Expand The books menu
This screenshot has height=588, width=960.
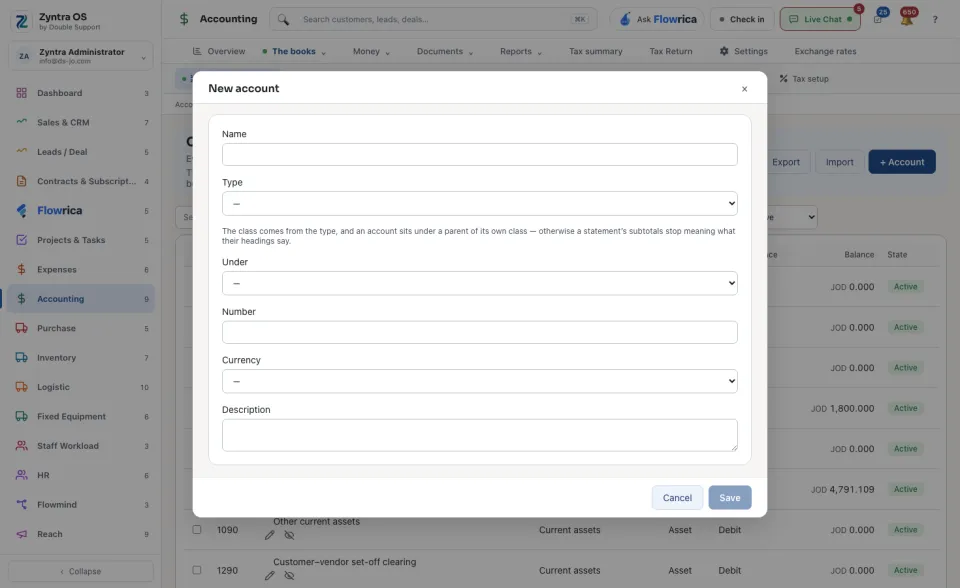coord(294,51)
